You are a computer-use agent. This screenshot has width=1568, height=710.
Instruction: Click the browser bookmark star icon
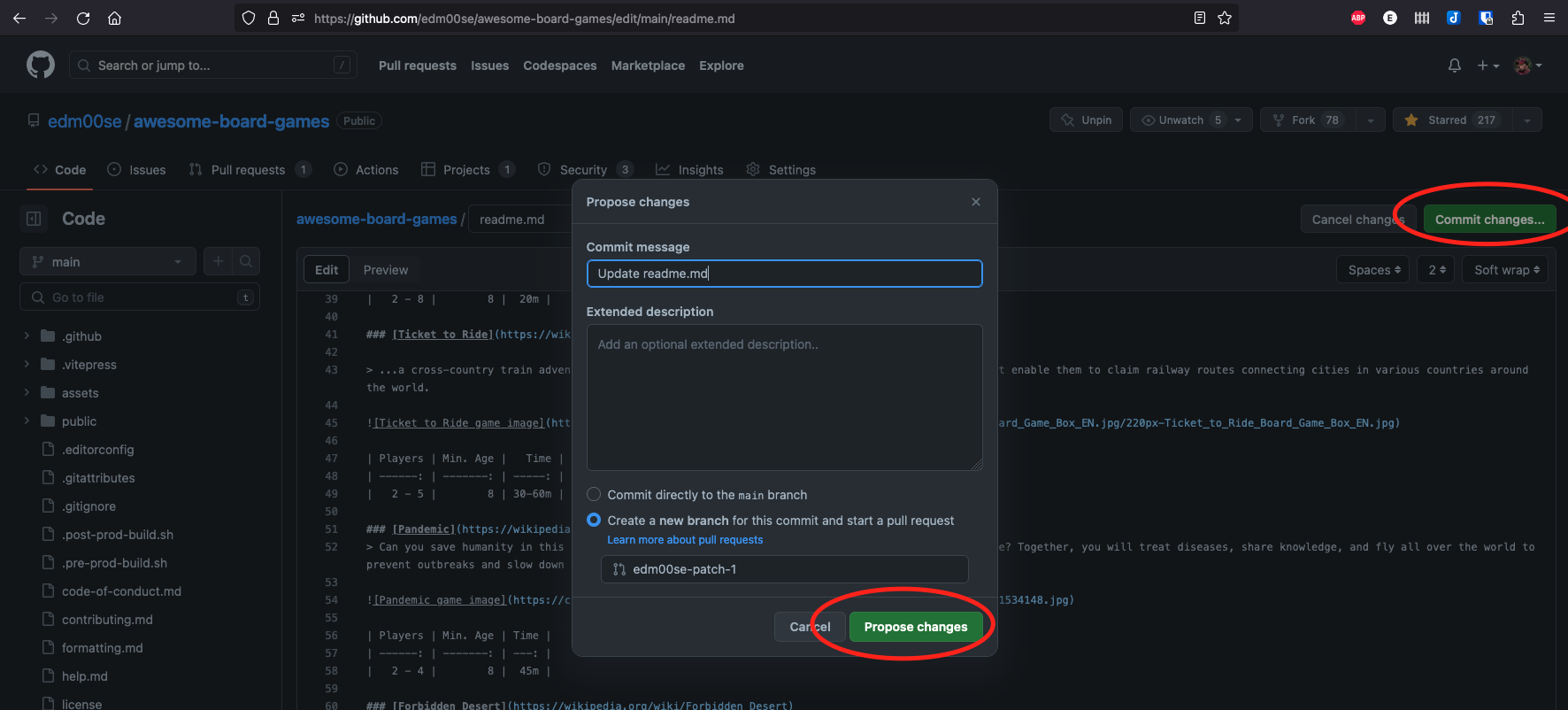click(x=1225, y=18)
